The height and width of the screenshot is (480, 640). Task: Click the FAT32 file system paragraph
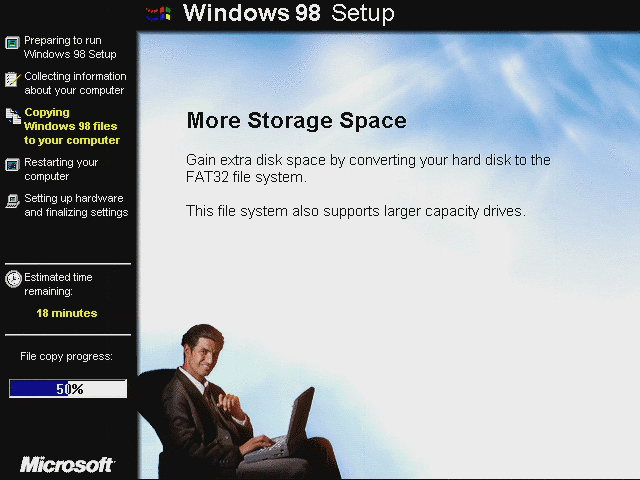coord(368,168)
